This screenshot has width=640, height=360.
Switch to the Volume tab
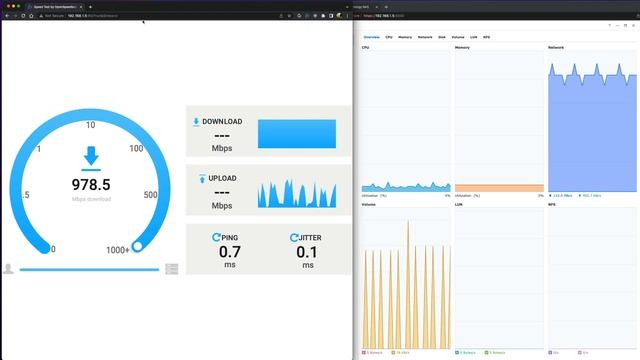point(458,37)
